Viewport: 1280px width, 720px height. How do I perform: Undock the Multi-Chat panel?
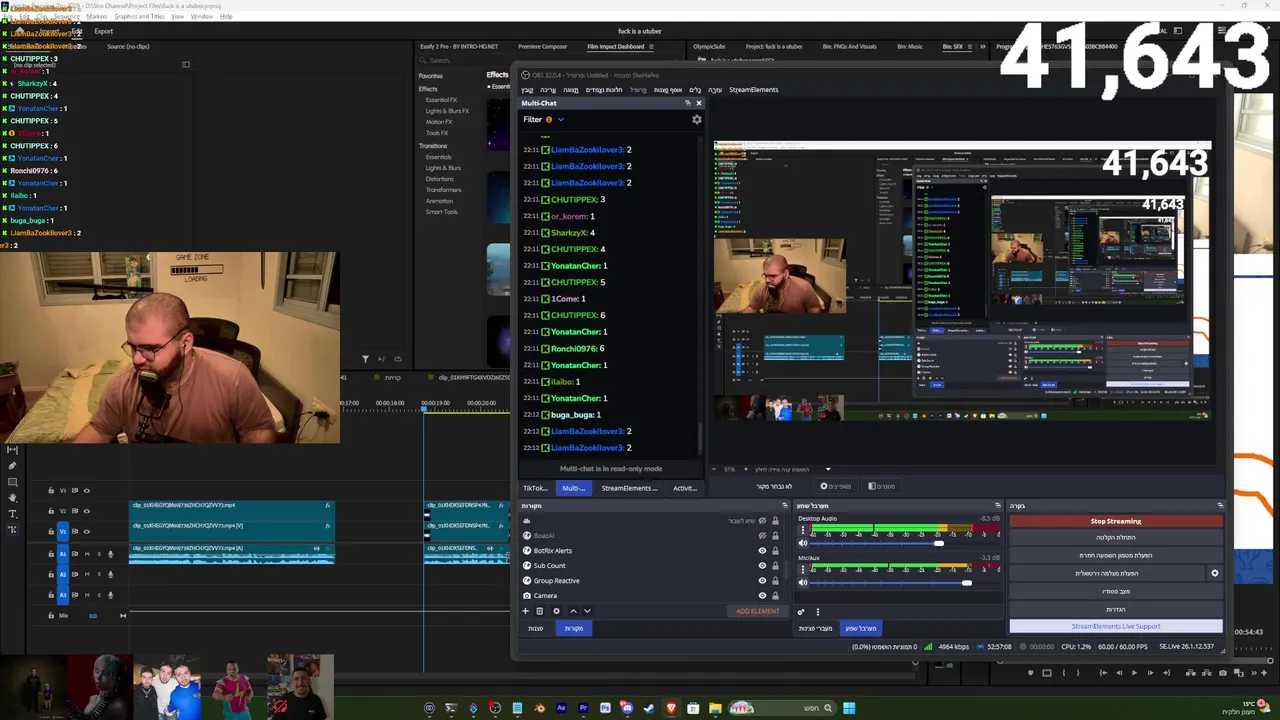coord(687,103)
